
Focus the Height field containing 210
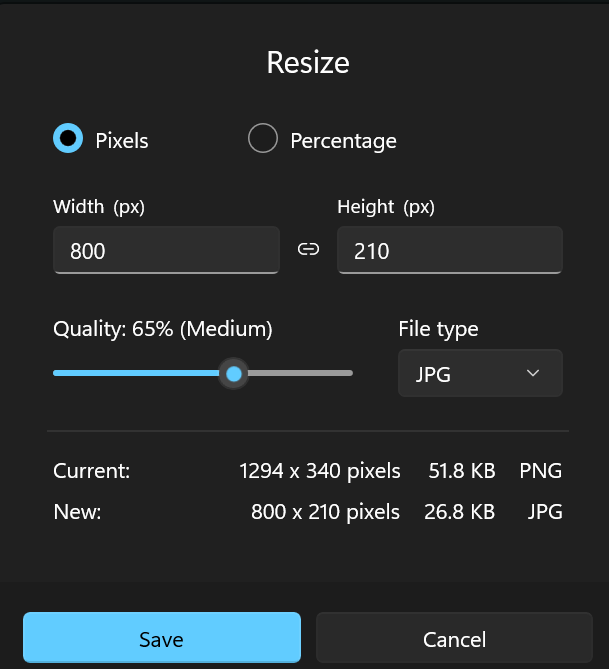click(450, 250)
